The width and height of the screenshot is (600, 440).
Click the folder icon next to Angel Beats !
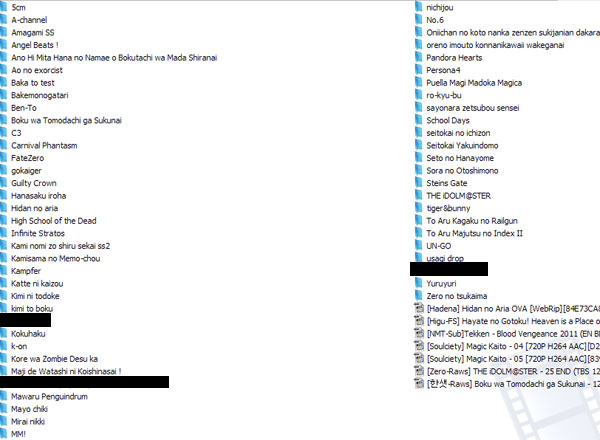pos(3,45)
